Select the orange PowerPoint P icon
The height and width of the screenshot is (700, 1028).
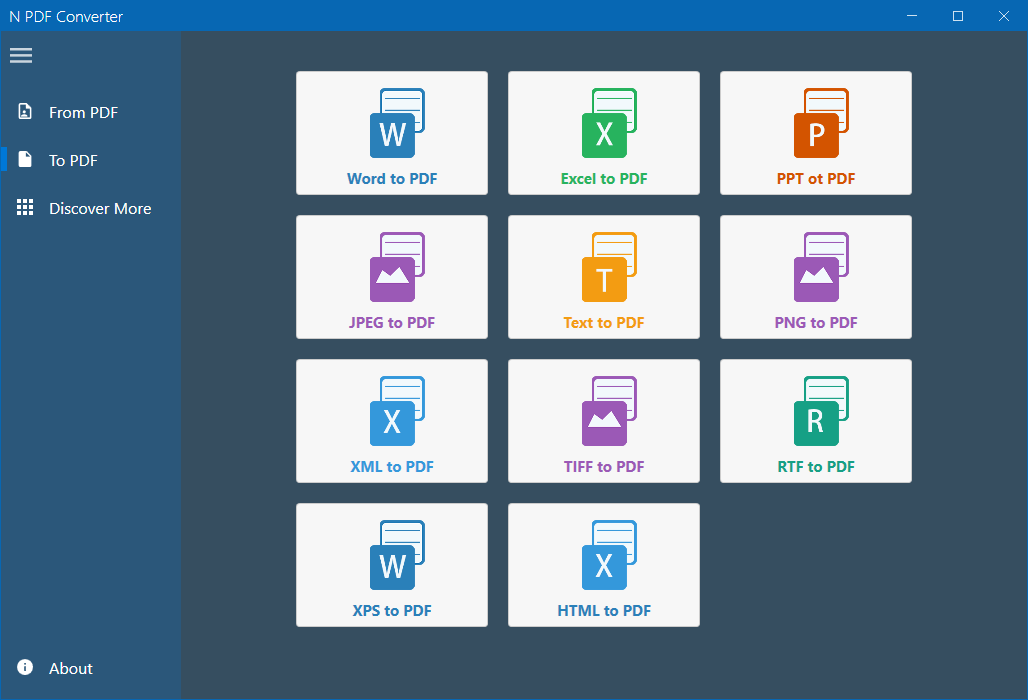coord(821,123)
